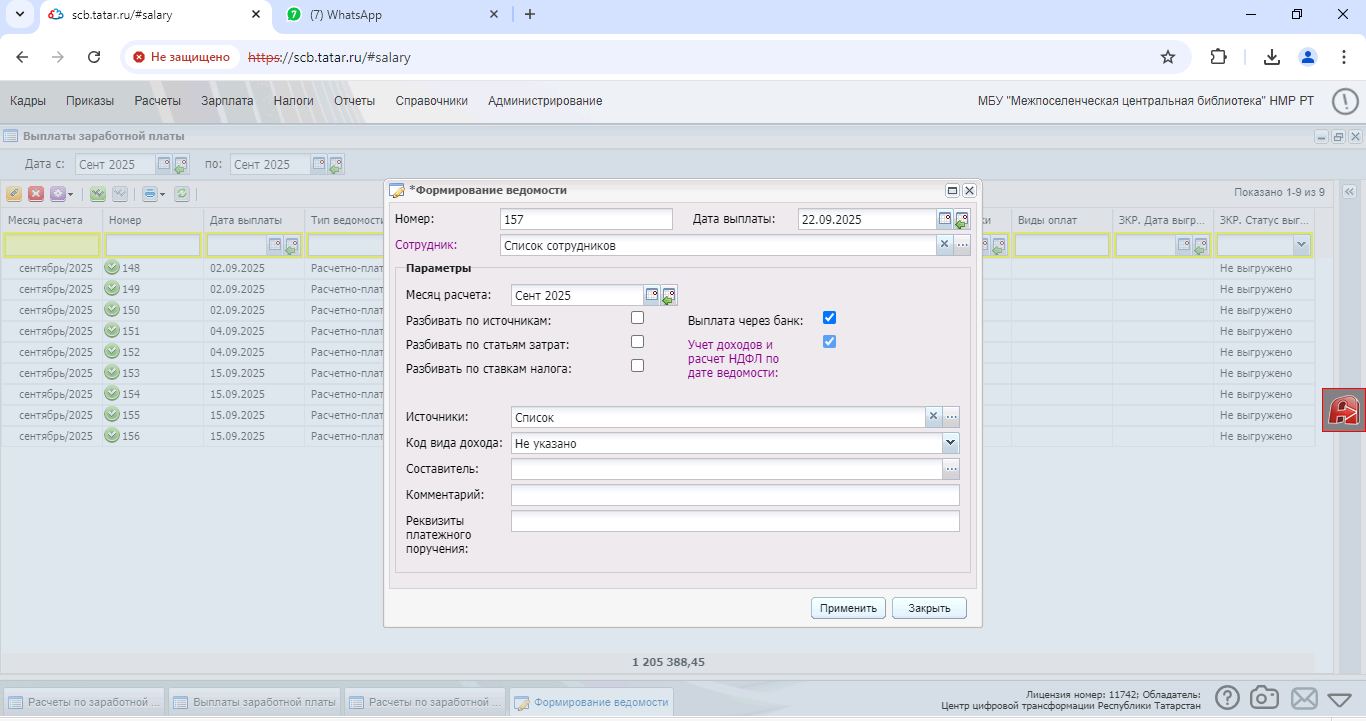Toggle 'Разбивать по статьям затрат' checkbox
This screenshot has height=721, width=1366.
(x=637, y=342)
